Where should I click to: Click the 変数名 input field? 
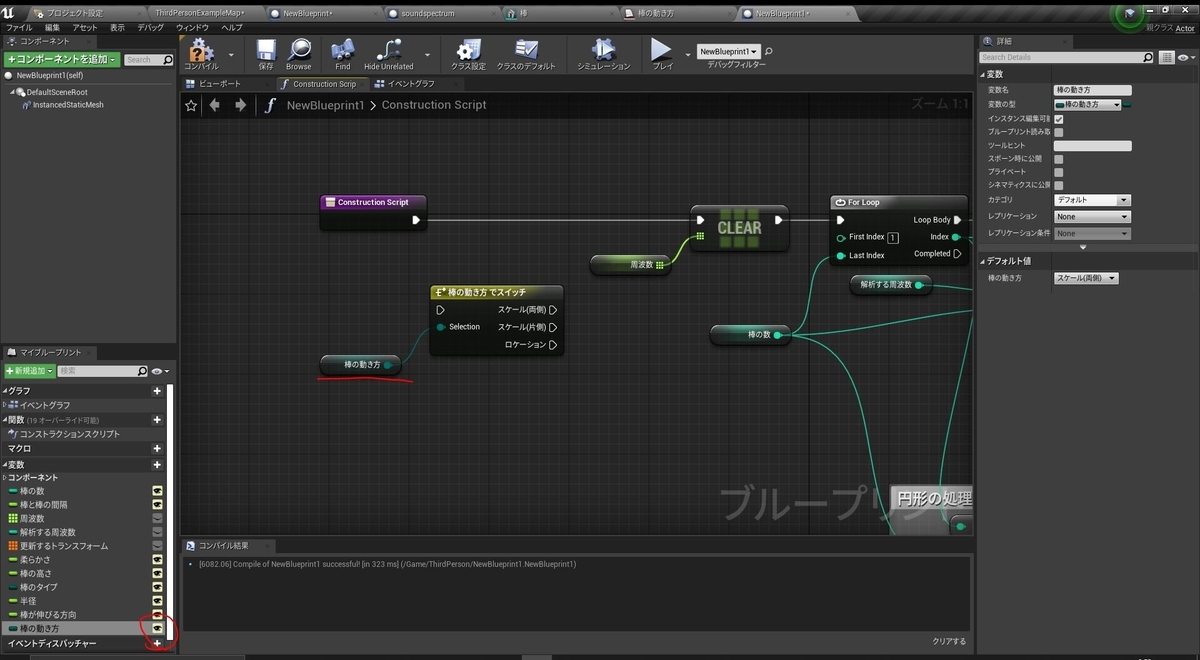[x=1092, y=90]
